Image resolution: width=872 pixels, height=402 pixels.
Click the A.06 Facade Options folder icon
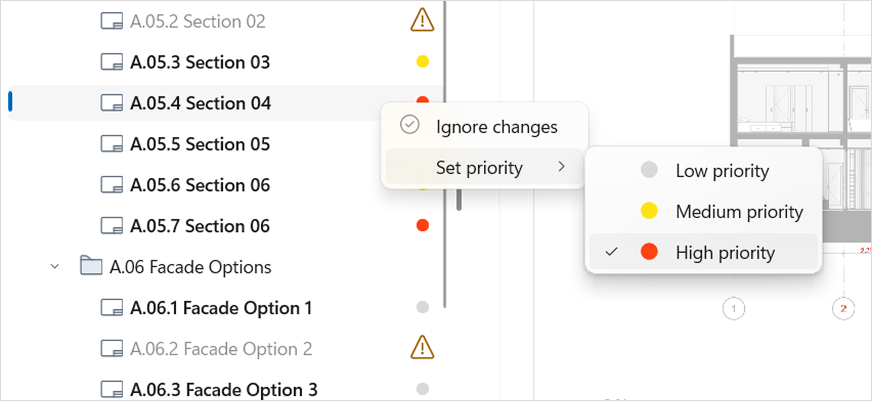click(91, 267)
